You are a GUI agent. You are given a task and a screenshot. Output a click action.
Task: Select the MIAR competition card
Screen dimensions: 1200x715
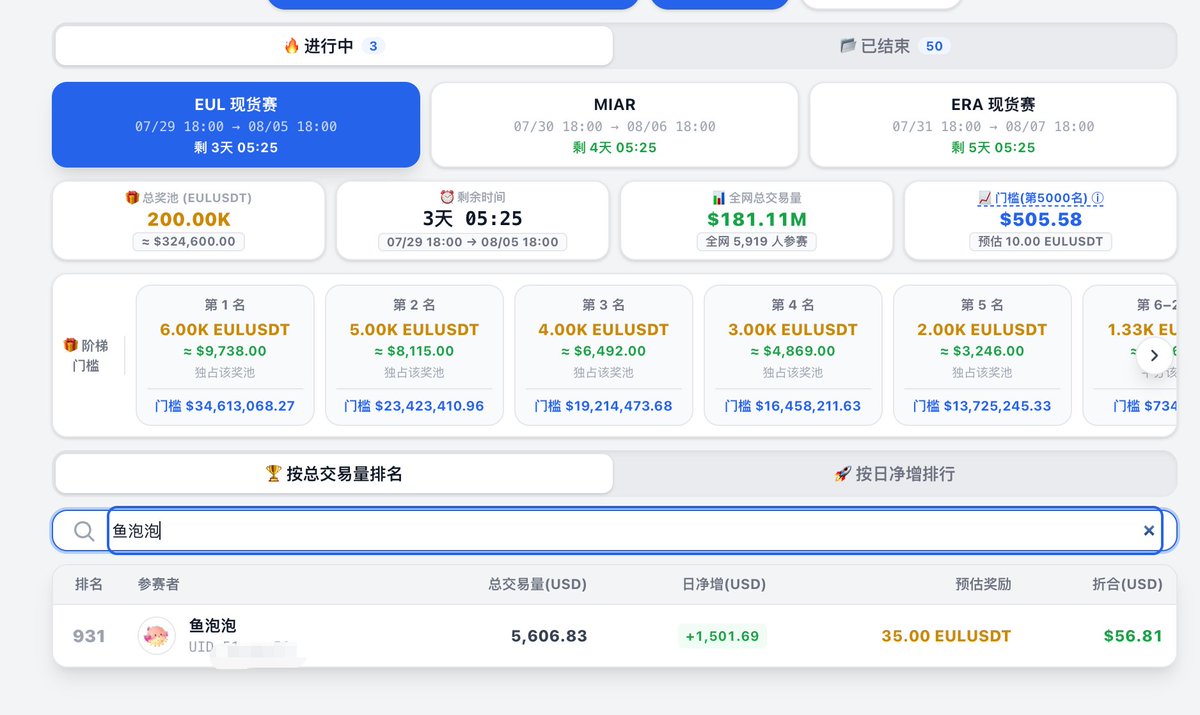615,125
